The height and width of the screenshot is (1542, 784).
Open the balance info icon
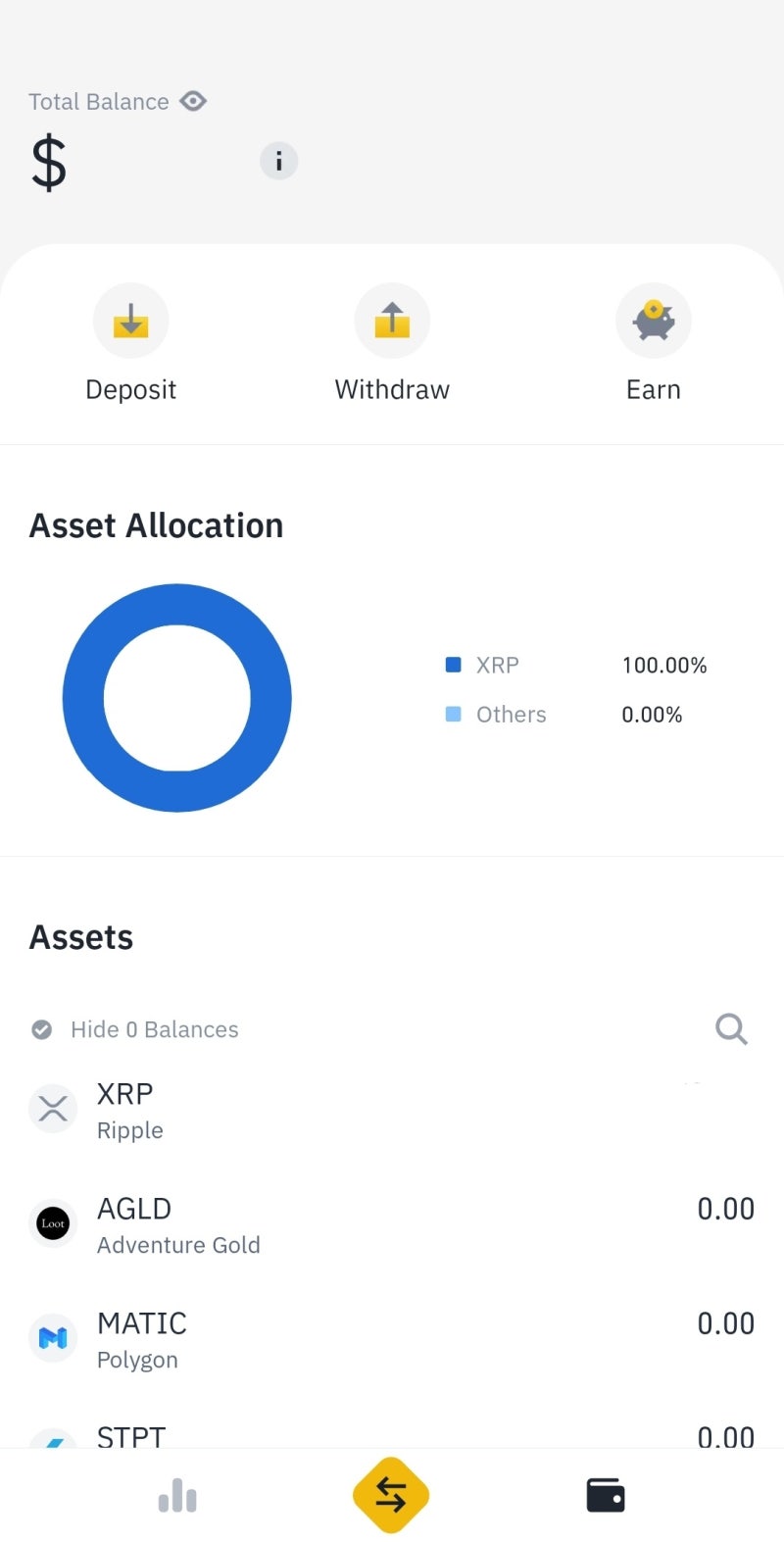click(x=278, y=161)
